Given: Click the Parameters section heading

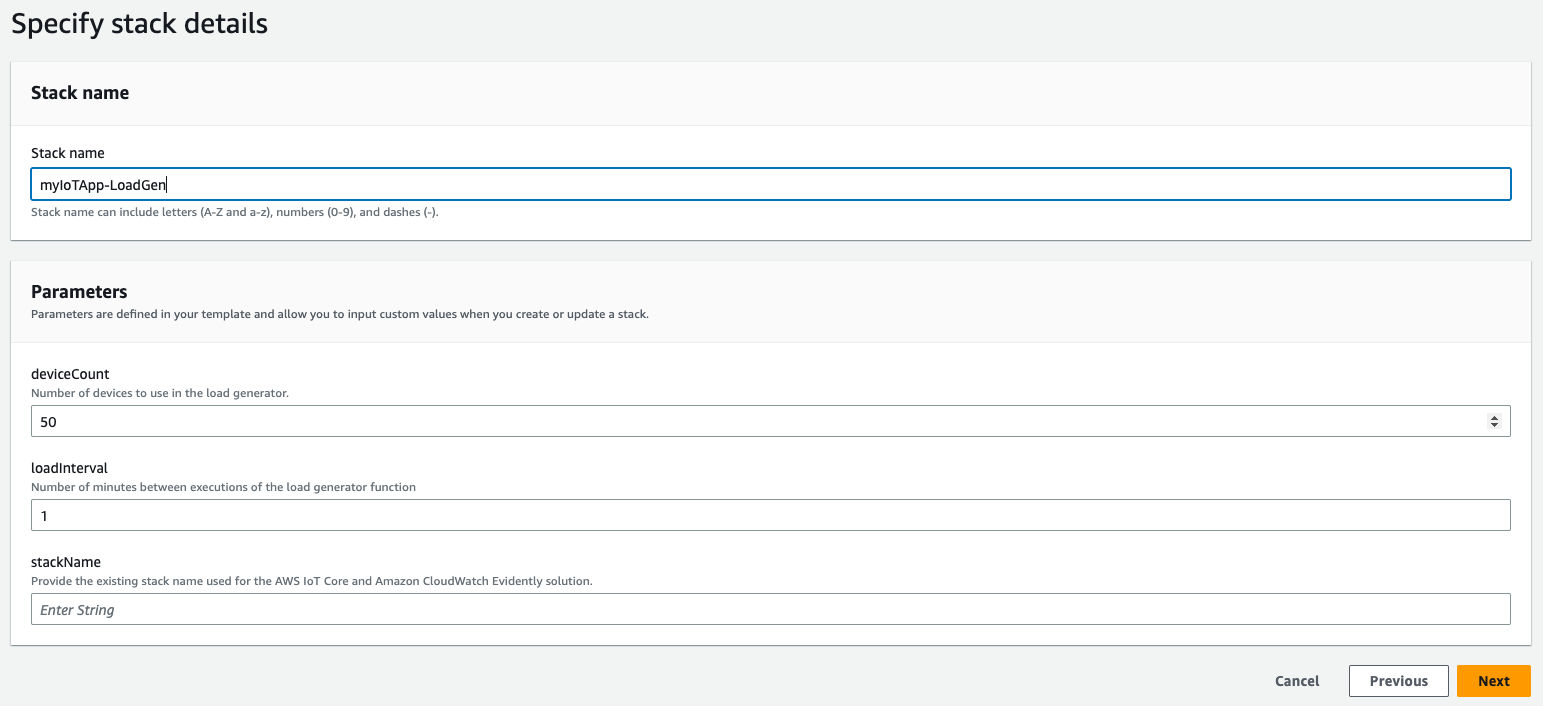Looking at the screenshot, I should (79, 291).
